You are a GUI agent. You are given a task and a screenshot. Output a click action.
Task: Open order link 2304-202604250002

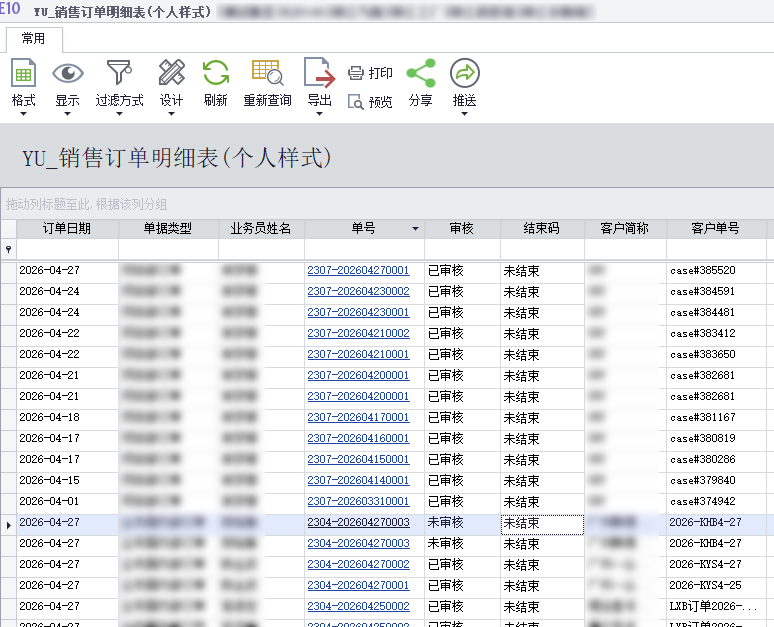[x=358, y=606]
